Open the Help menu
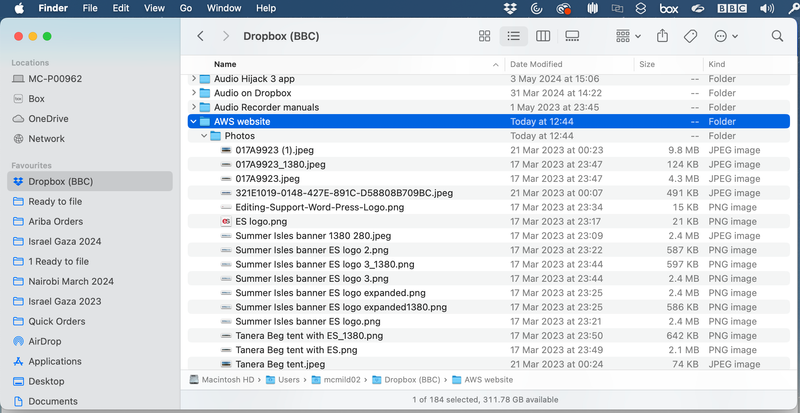Viewport: 800px width, 413px height. (x=266, y=8)
